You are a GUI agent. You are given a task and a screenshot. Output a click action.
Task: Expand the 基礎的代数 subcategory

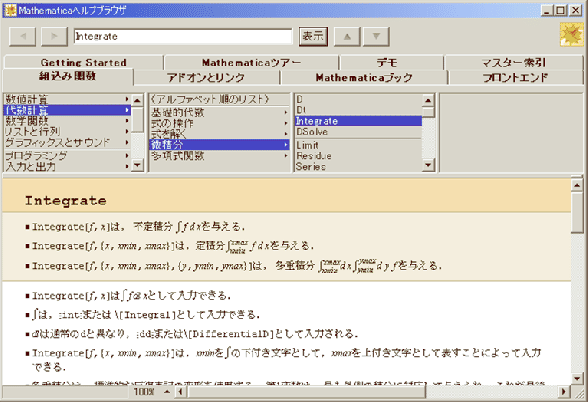coord(219,112)
